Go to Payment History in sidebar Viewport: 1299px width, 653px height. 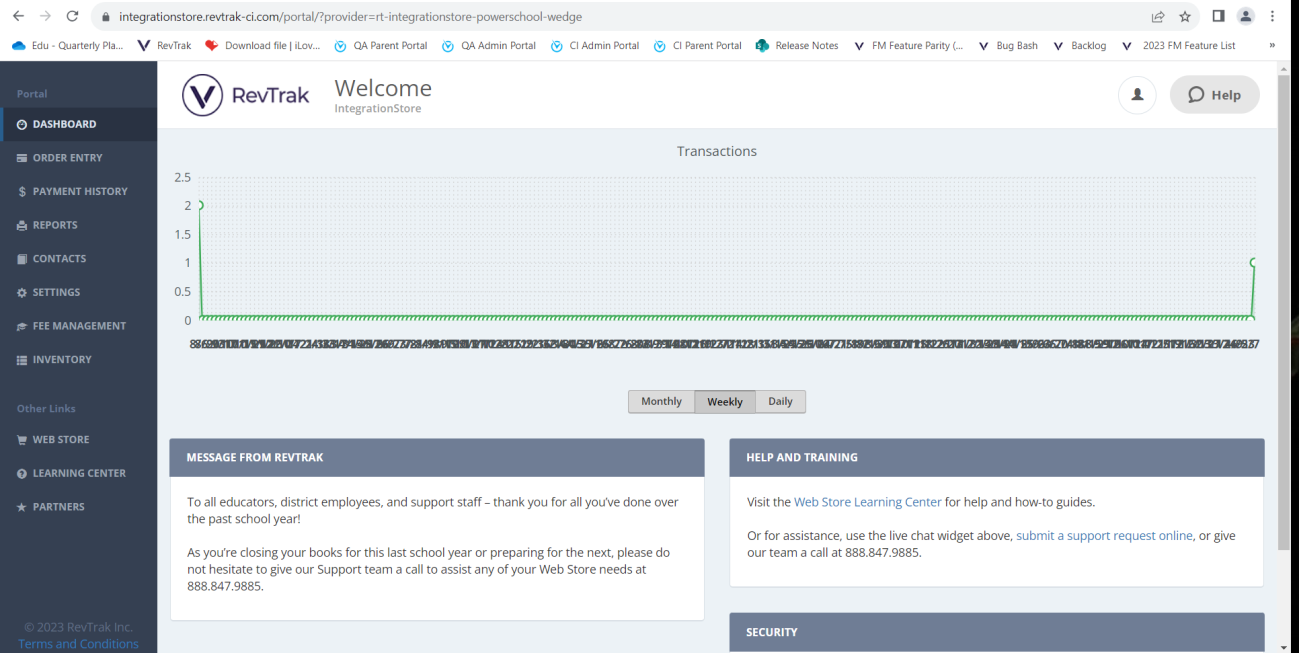point(79,191)
